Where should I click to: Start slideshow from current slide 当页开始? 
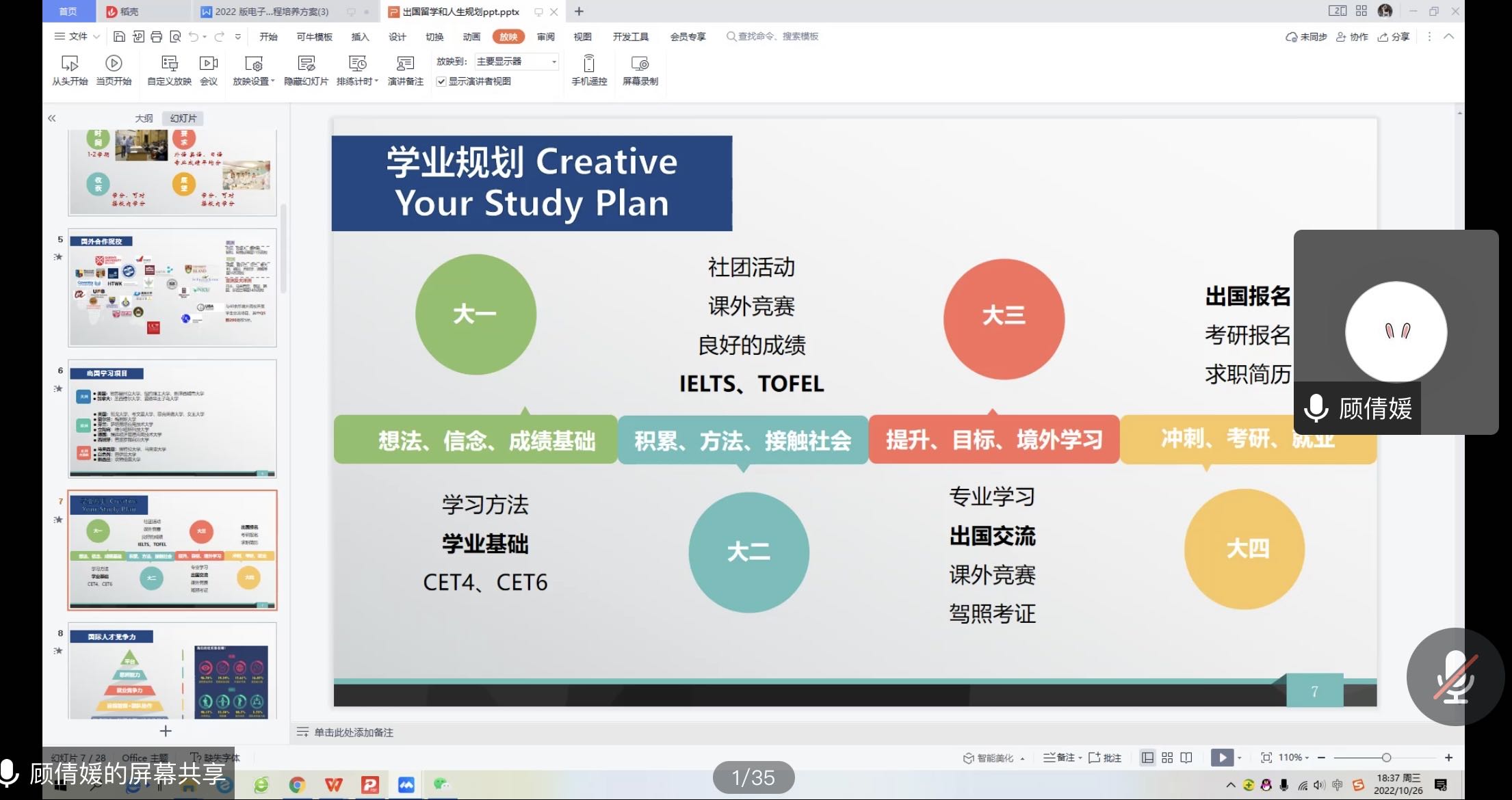(114, 64)
